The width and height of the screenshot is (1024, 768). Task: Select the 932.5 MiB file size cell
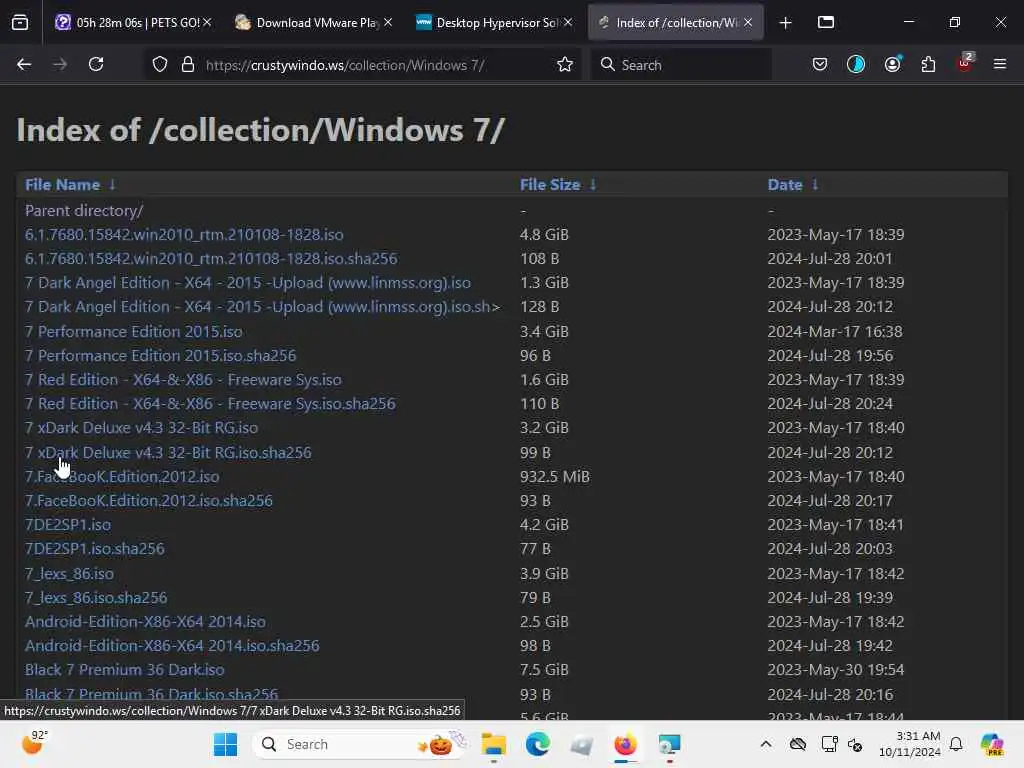point(554,477)
